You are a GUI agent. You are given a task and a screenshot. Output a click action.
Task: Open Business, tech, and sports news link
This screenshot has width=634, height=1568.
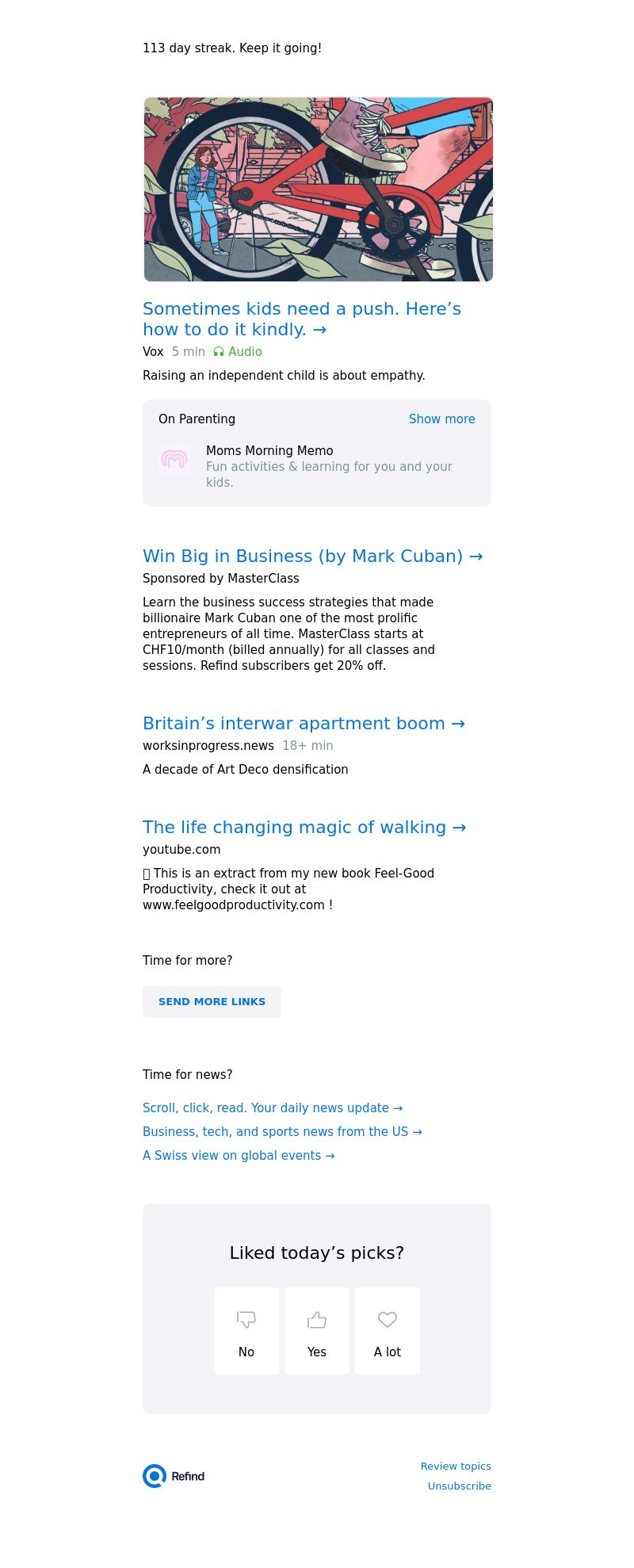click(x=282, y=1132)
